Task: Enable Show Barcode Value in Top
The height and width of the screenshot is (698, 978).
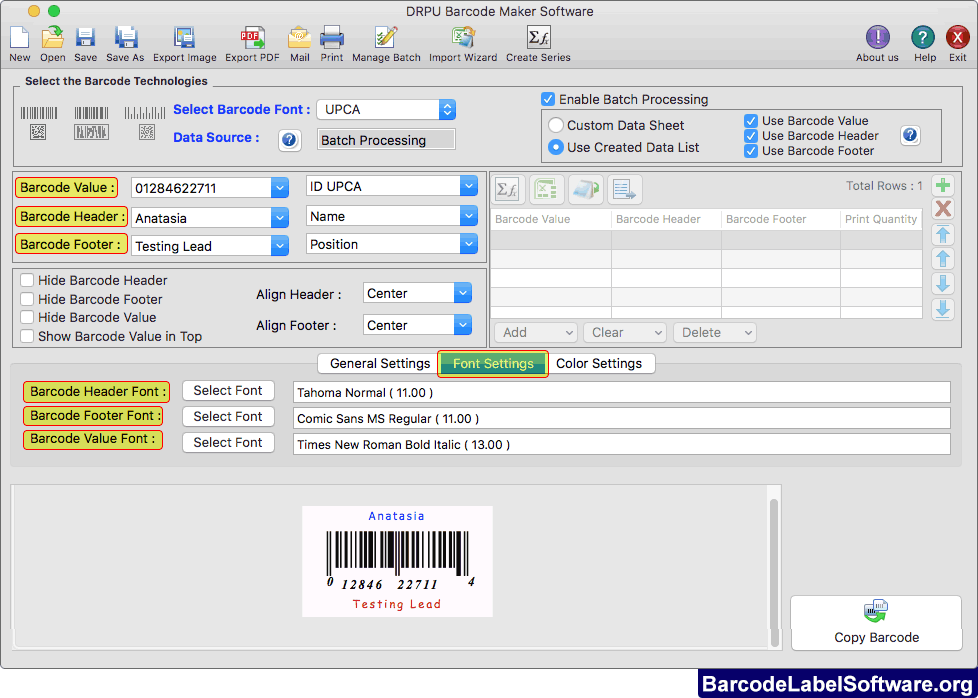Action: (27, 336)
